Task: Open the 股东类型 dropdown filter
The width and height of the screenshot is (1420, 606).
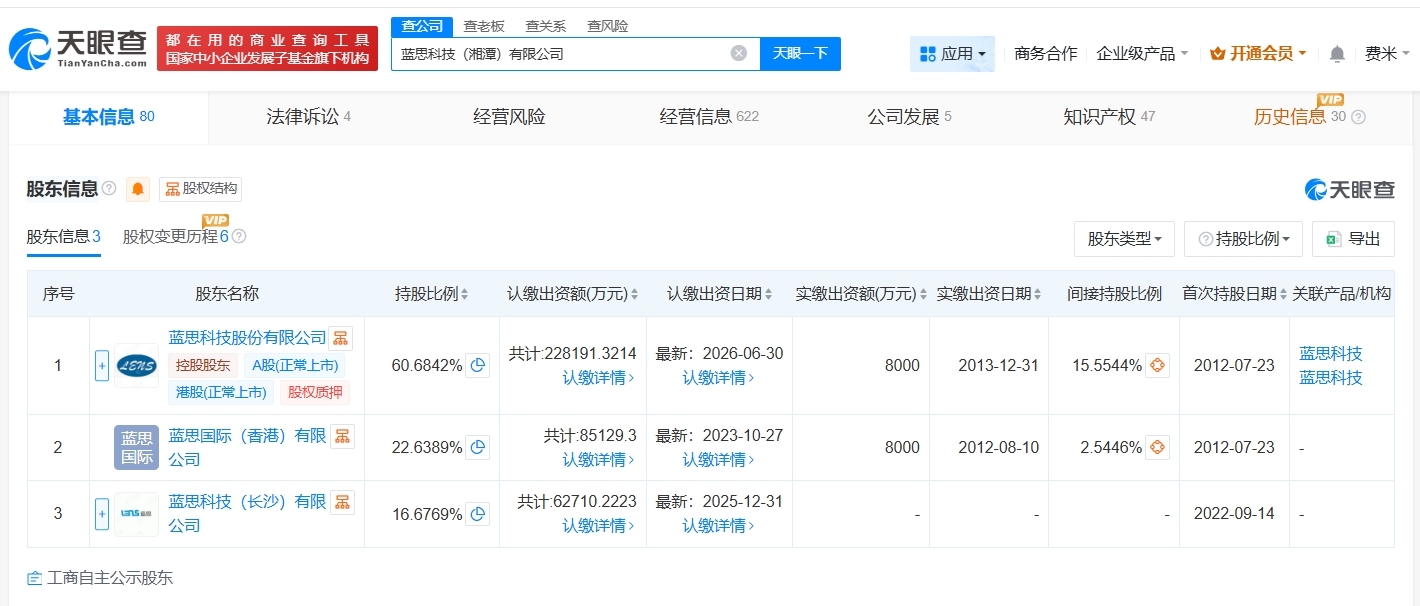Action: pos(1124,239)
